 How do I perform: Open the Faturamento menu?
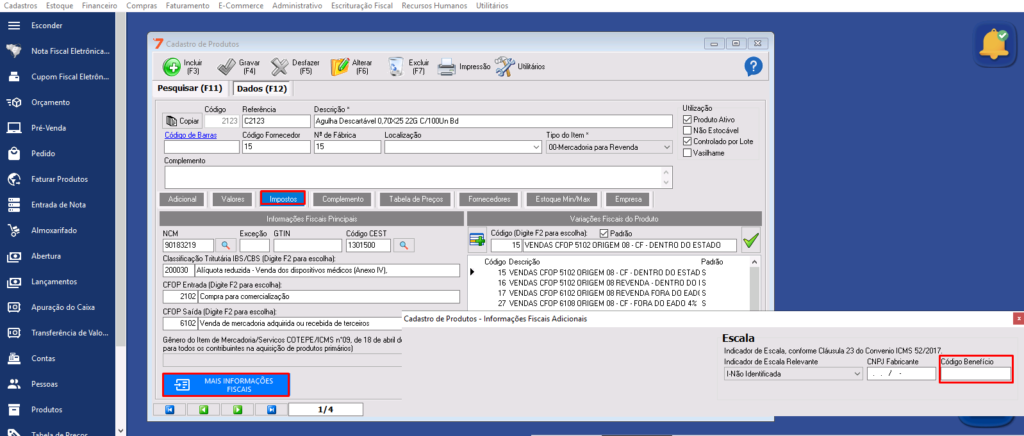pos(189,6)
